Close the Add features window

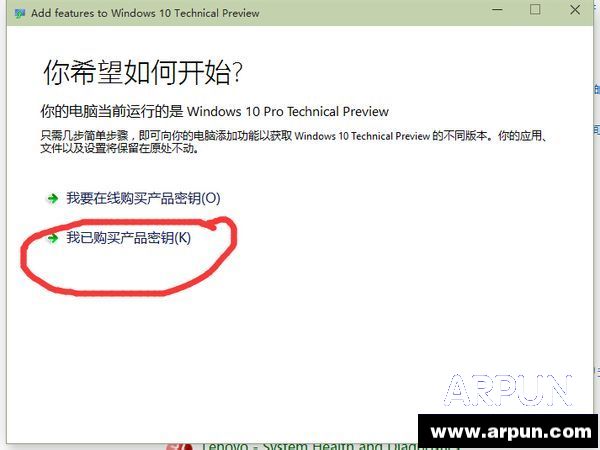575,10
